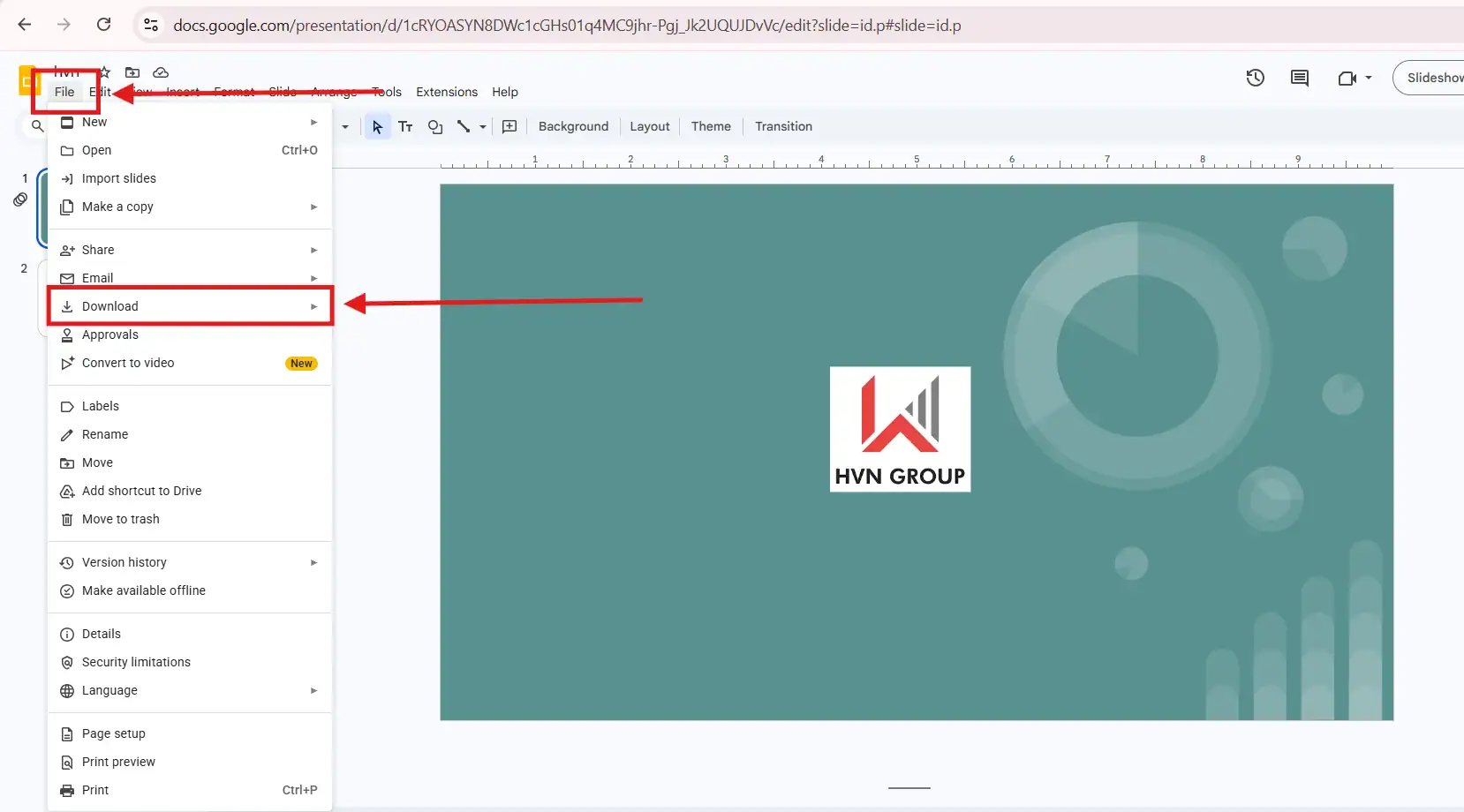Open the line tool dropdown arrow
Viewport: 1464px width, 812px height.
pos(483,127)
